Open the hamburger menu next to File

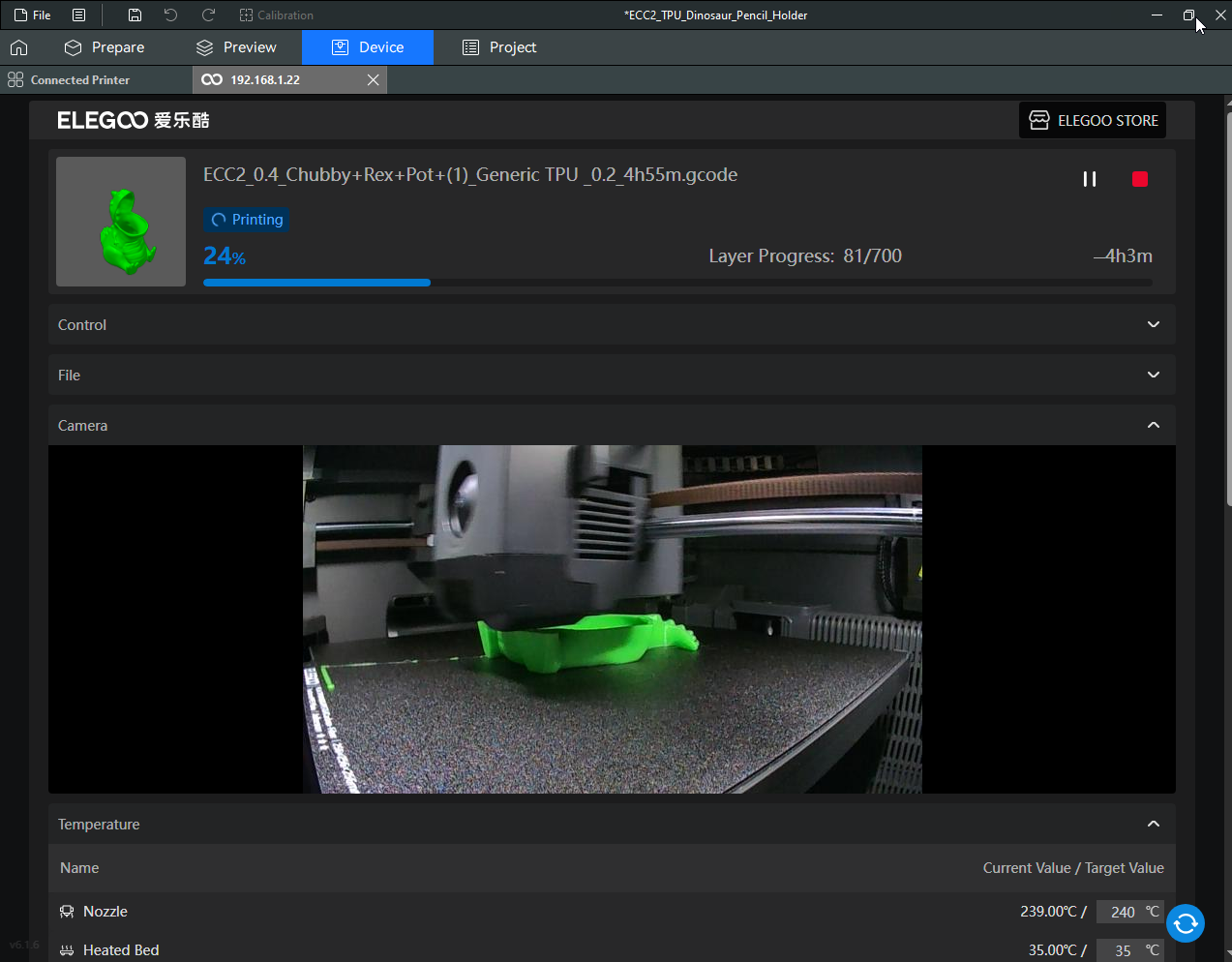point(79,15)
